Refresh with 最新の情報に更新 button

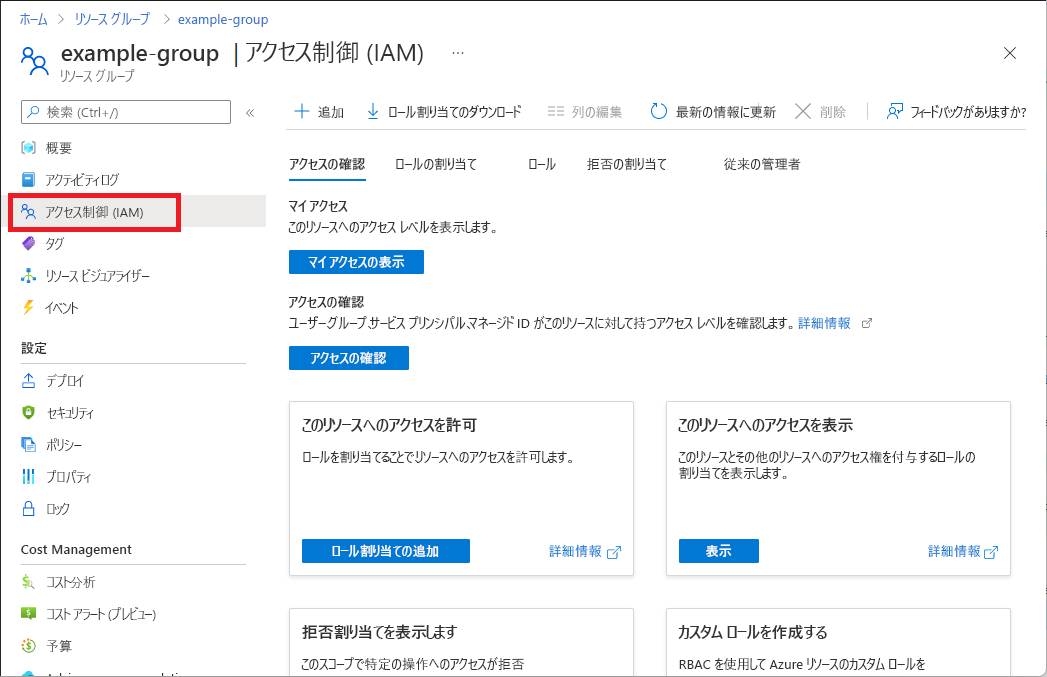[x=712, y=111]
